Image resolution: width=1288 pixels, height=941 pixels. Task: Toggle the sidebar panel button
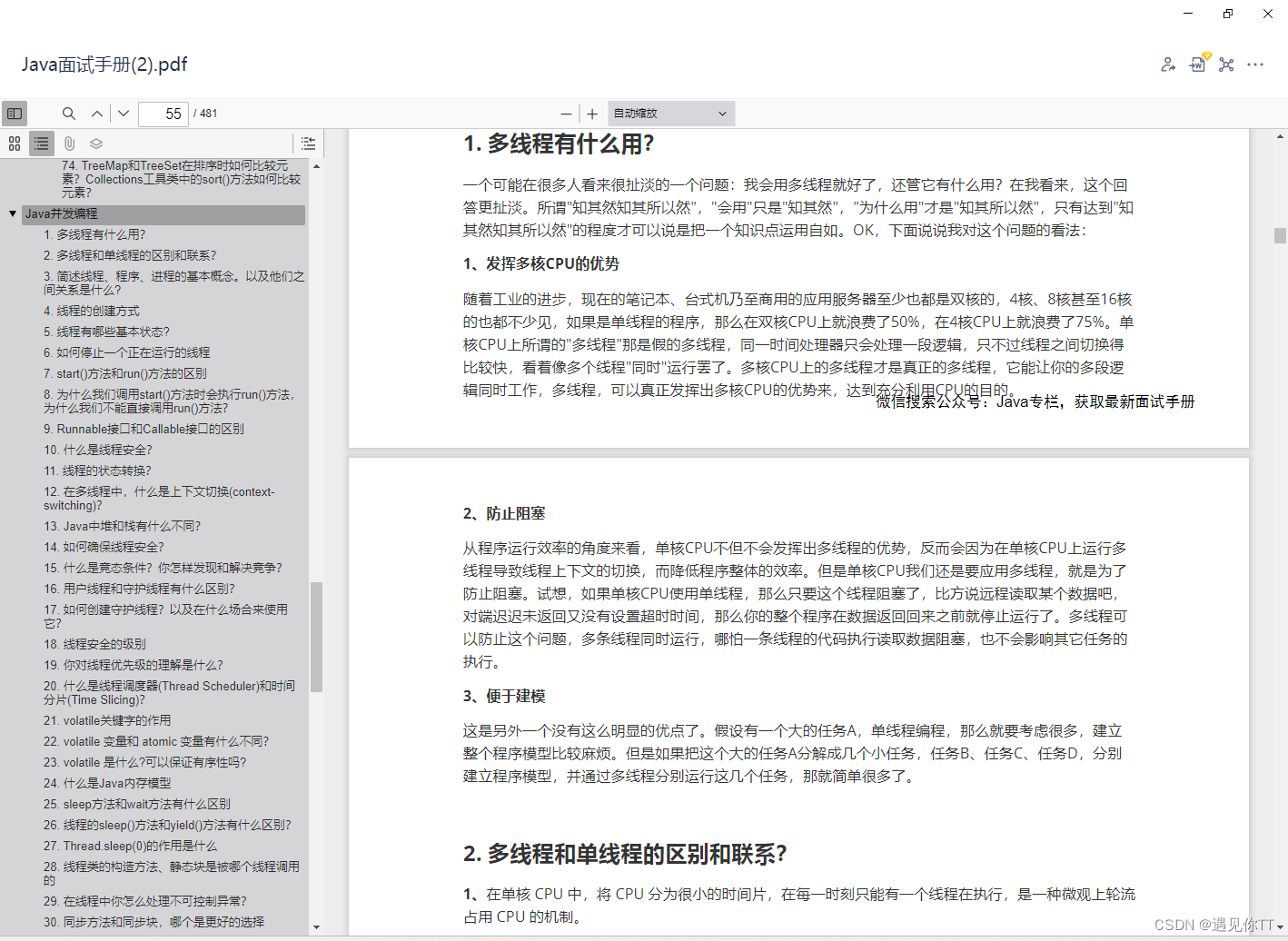point(15,114)
